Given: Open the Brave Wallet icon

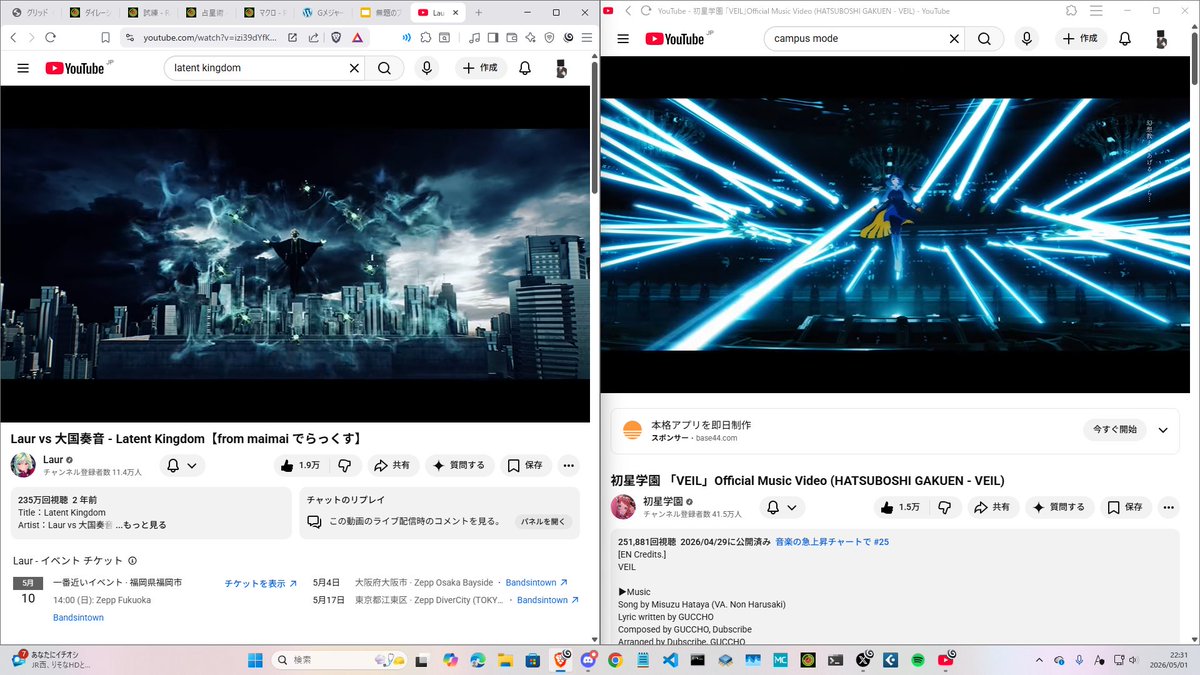Looking at the screenshot, I should [x=512, y=37].
